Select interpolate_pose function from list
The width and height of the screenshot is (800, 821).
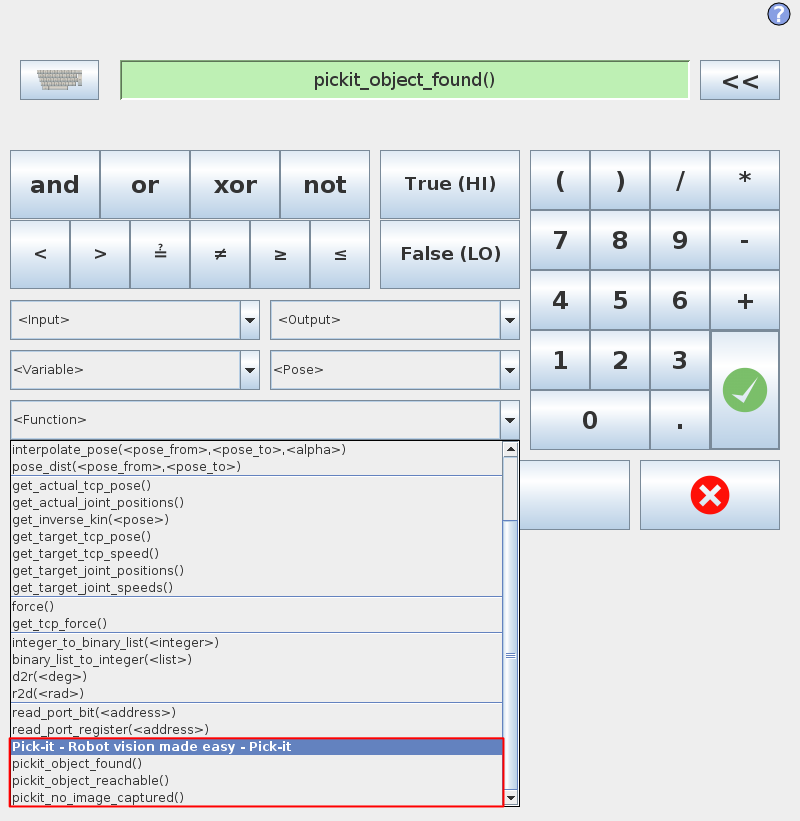pyautogui.click(x=257, y=450)
